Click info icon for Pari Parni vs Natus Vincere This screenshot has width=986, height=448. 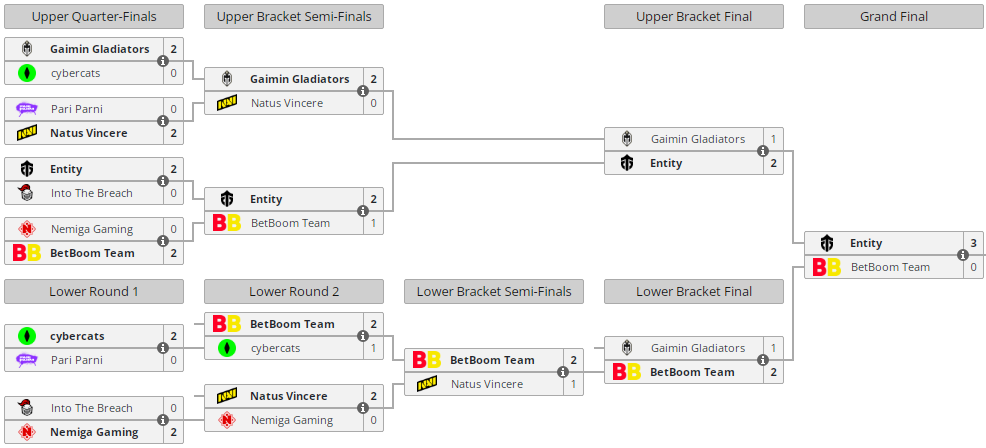163,121
